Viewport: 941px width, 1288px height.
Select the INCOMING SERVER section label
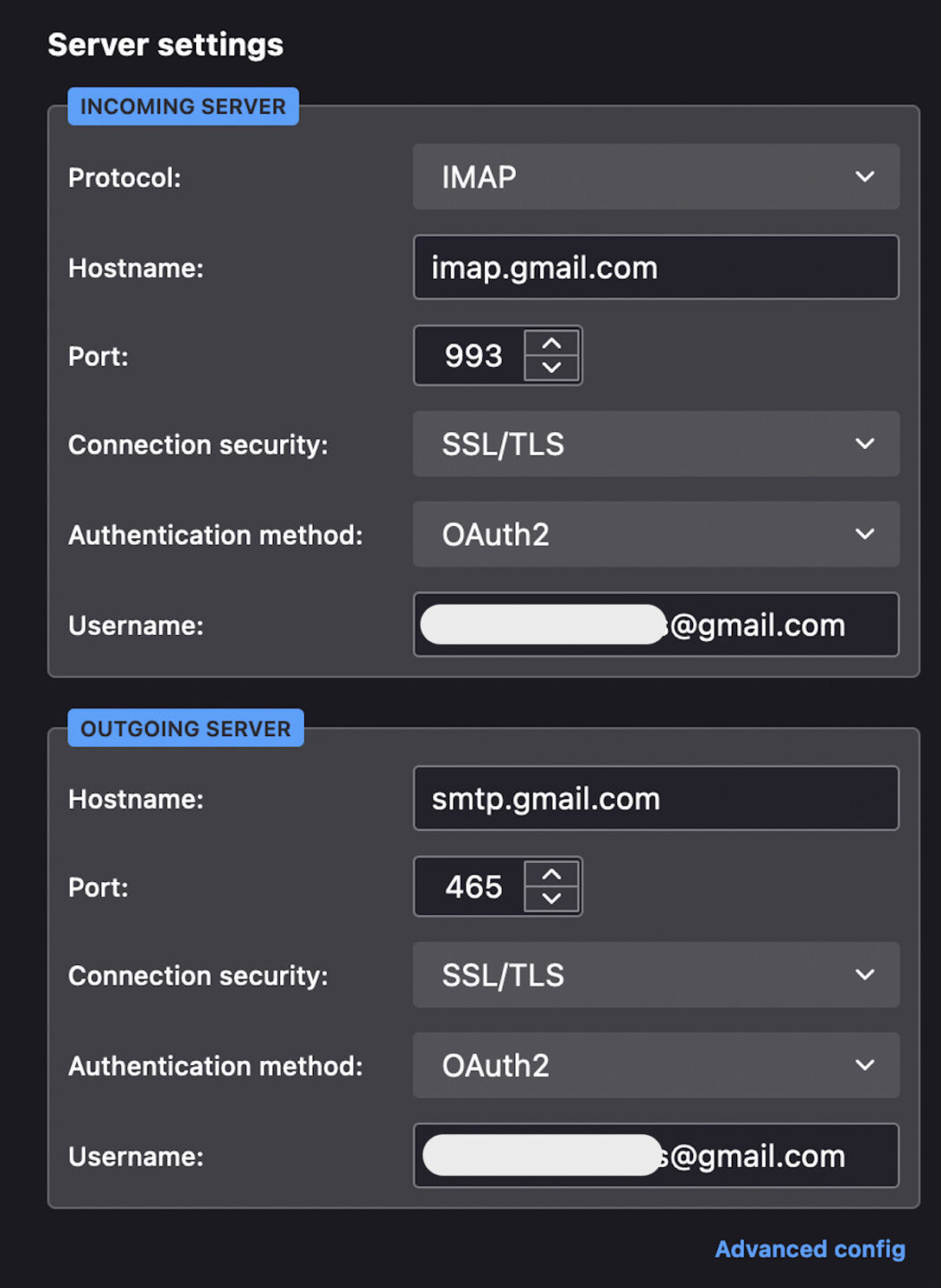point(182,106)
